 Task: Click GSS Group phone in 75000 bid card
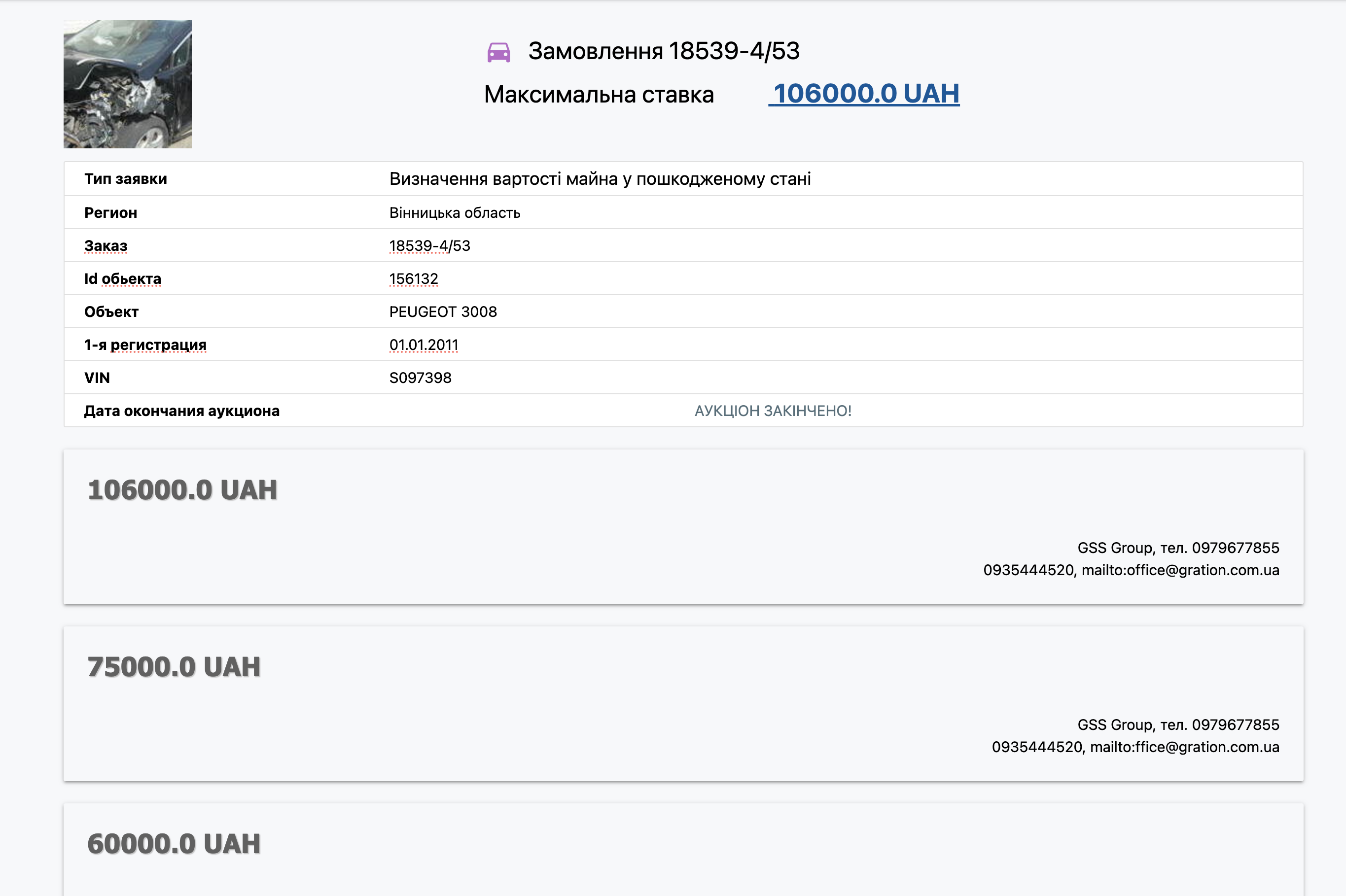pos(1235,724)
